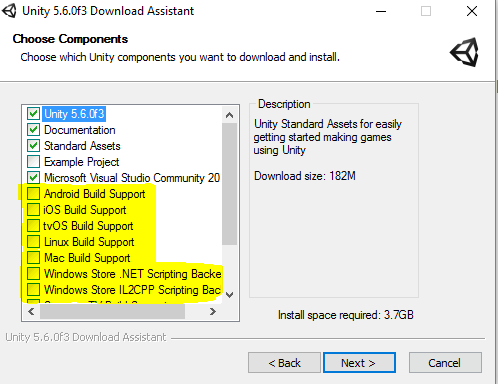This screenshot has height=384, width=498.
Task: Minimize the Download Assistant window
Action: pos(381,11)
